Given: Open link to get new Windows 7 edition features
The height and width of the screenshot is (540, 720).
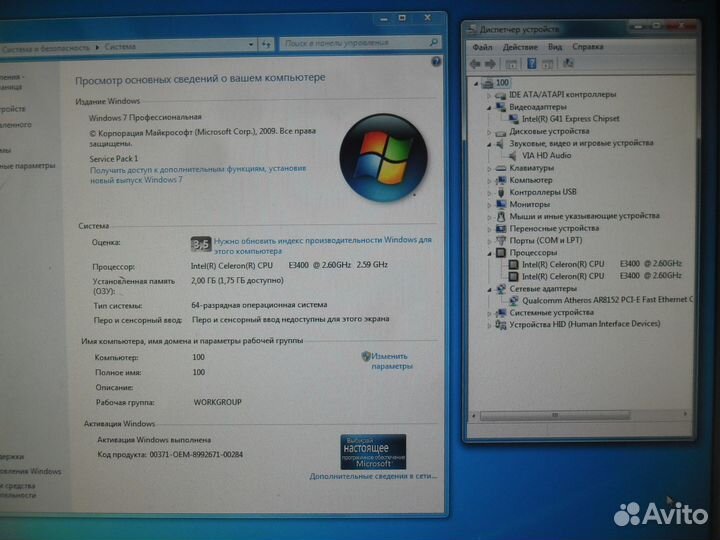Looking at the screenshot, I should [197, 174].
